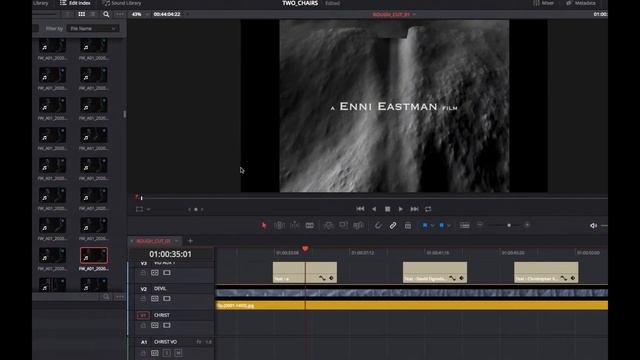The width and height of the screenshot is (640, 360).
Task: Select the yellow image clip on V2
Action: (x=412, y=305)
